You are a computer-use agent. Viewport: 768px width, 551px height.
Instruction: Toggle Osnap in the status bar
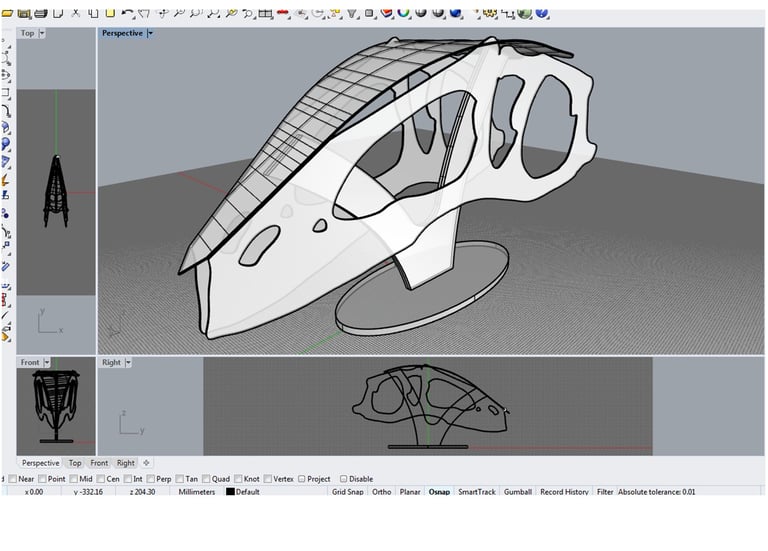(439, 491)
